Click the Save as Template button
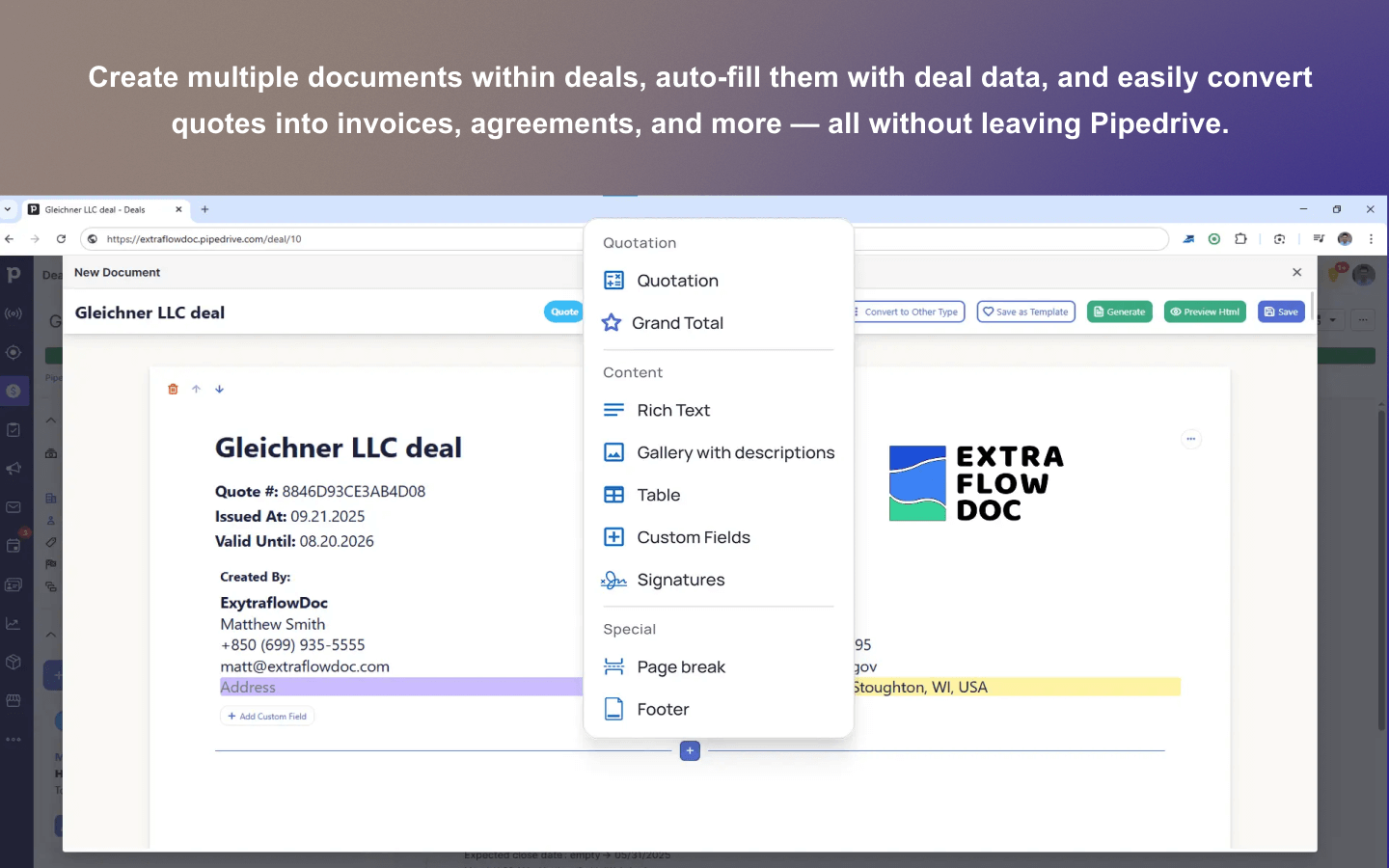Viewport: 1389px width, 868px height. 1025,312
